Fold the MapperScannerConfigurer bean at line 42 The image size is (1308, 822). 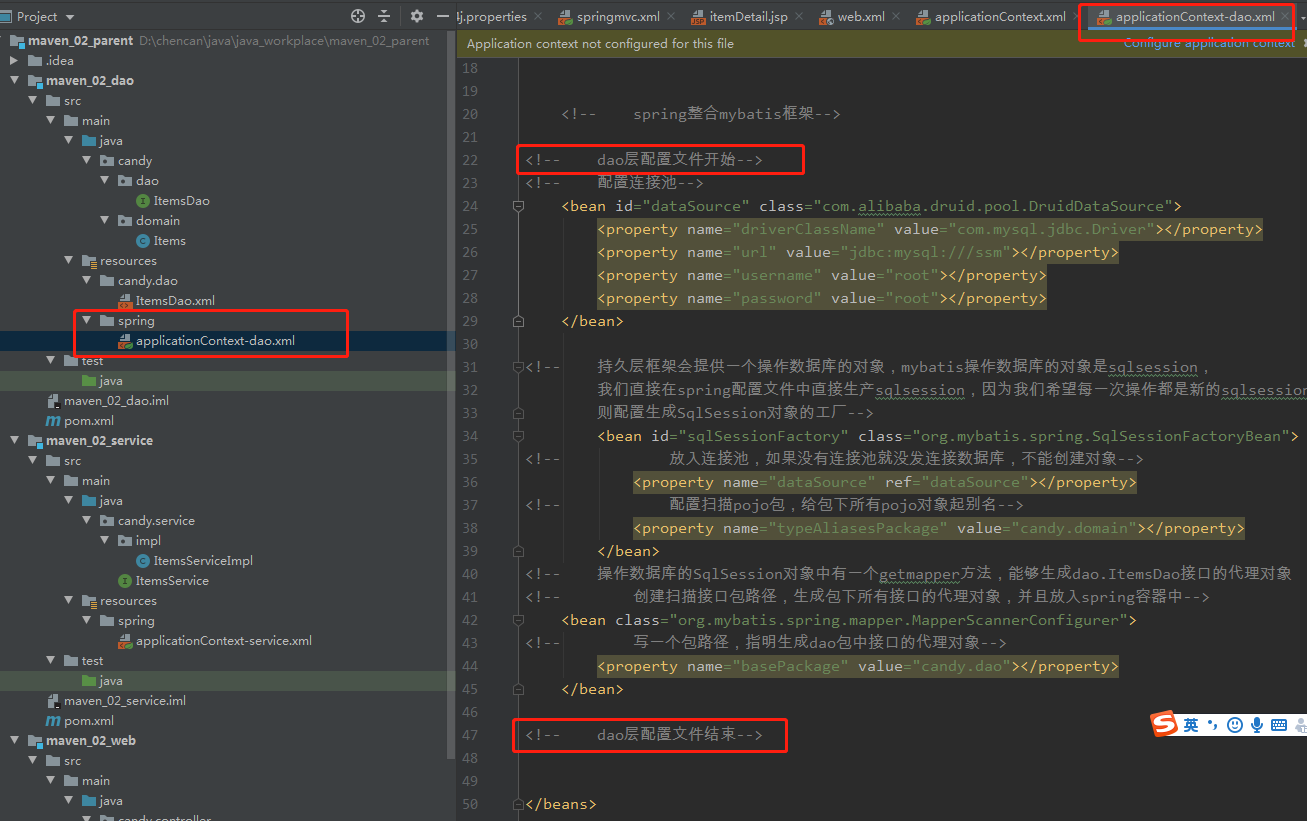click(x=518, y=620)
